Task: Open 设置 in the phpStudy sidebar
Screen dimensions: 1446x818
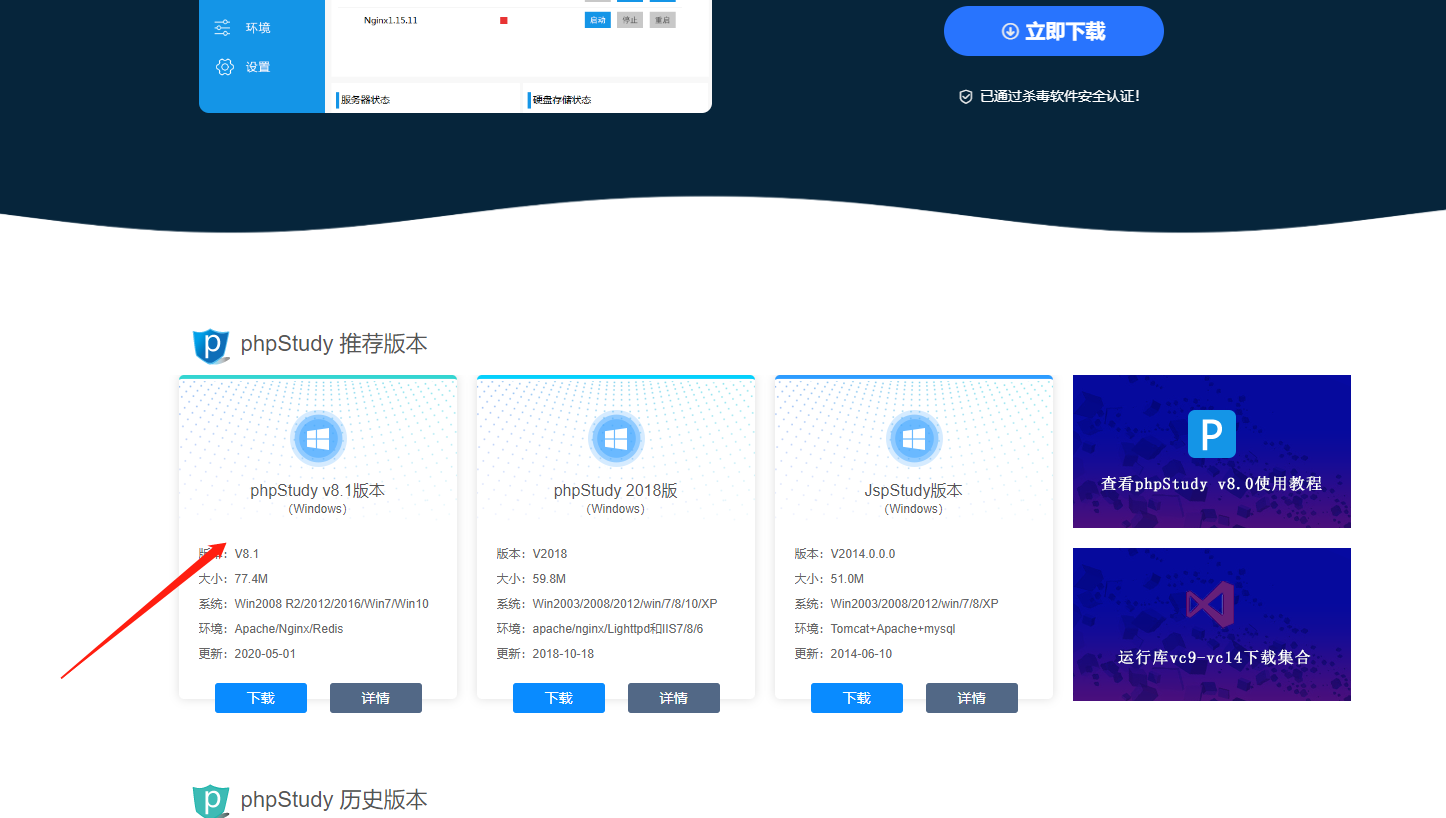Action: pyautogui.click(x=258, y=67)
